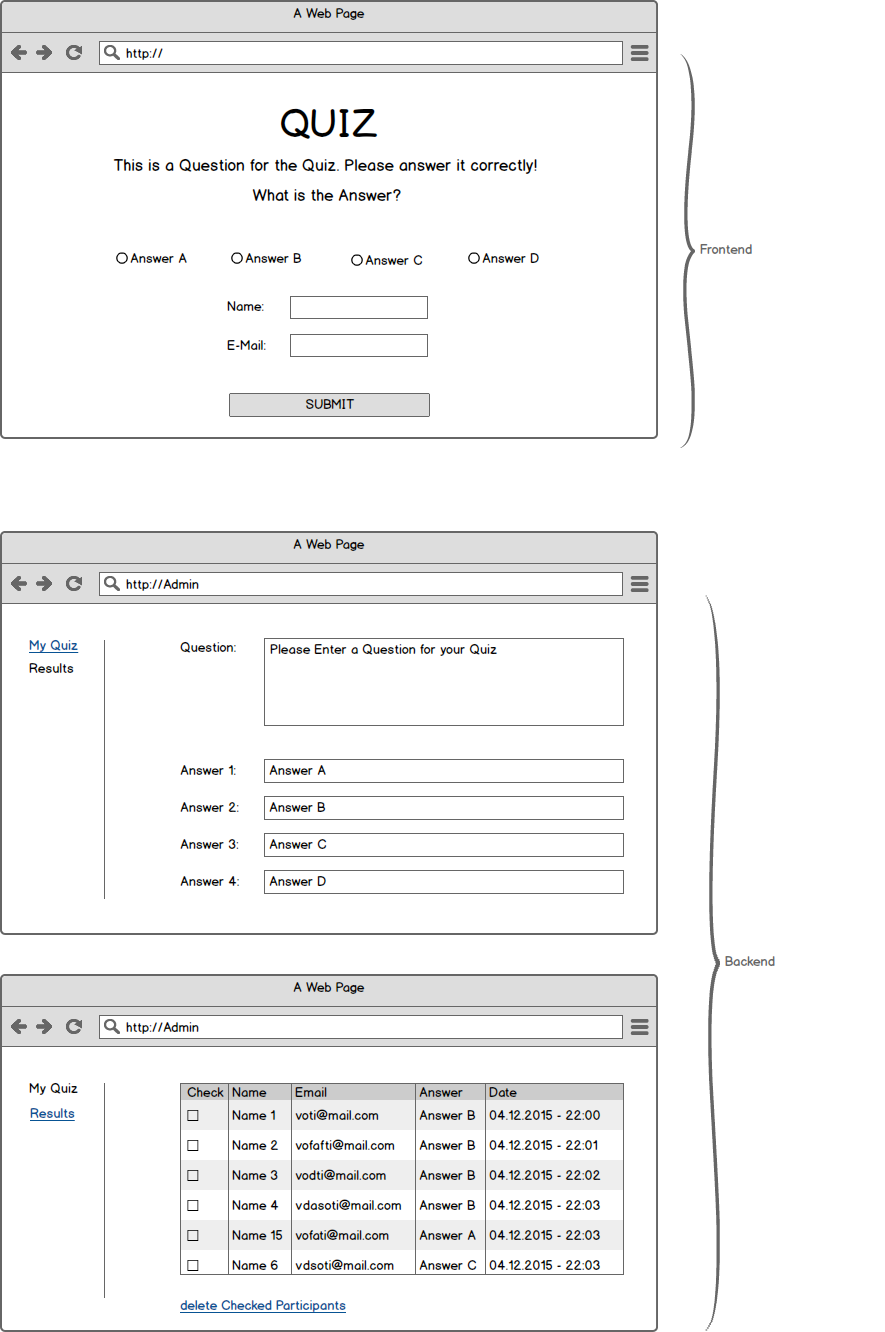Viewport: 885px width, 1332px height.
Task: Open My Quiz in the Results table sidebar
Action: point(53,1088)
